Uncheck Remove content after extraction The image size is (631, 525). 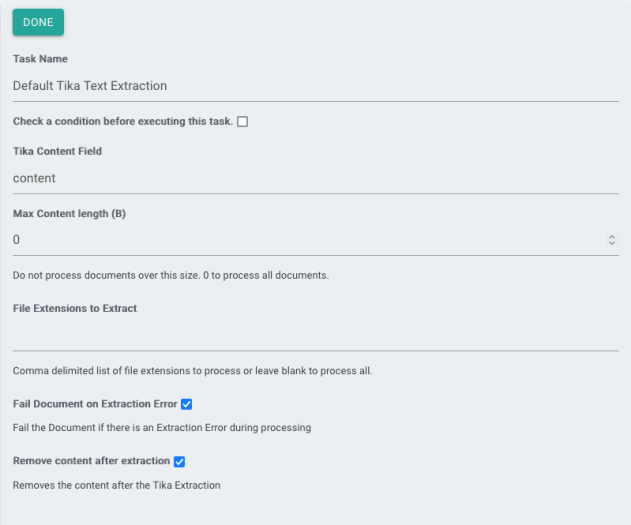pos(179,462)
